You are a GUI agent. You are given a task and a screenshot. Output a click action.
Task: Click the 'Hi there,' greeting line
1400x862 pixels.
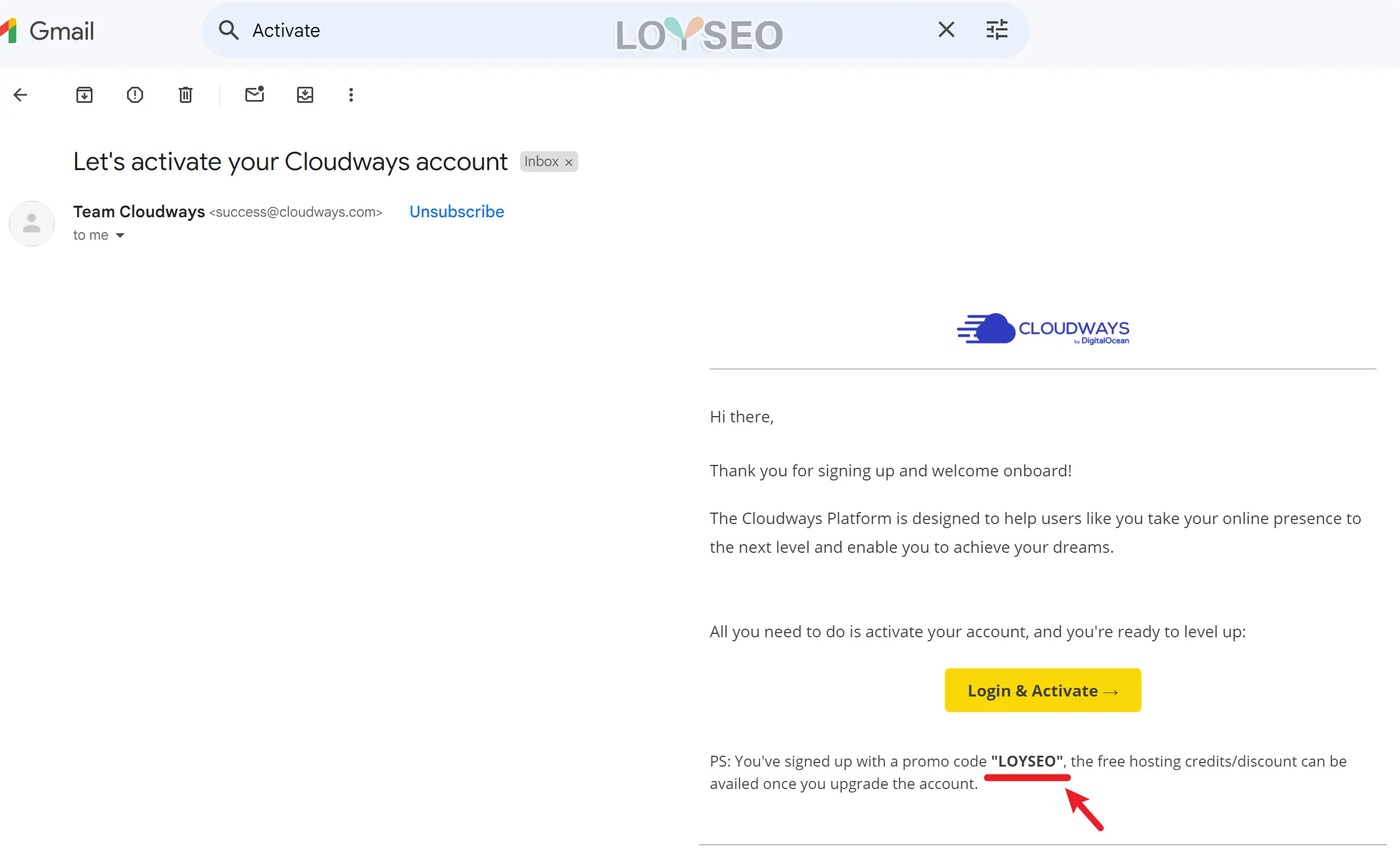(x=741, y=417)
